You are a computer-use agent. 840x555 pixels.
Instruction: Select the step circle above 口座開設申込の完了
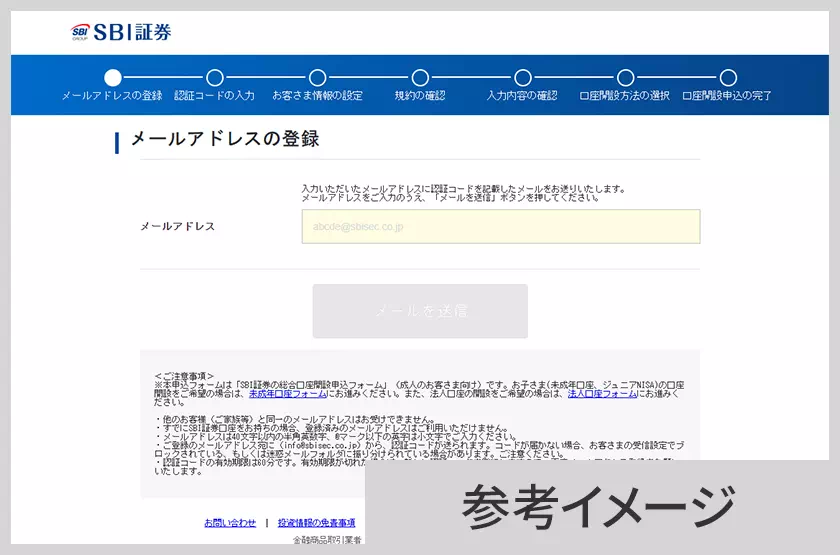coord(728,77)
